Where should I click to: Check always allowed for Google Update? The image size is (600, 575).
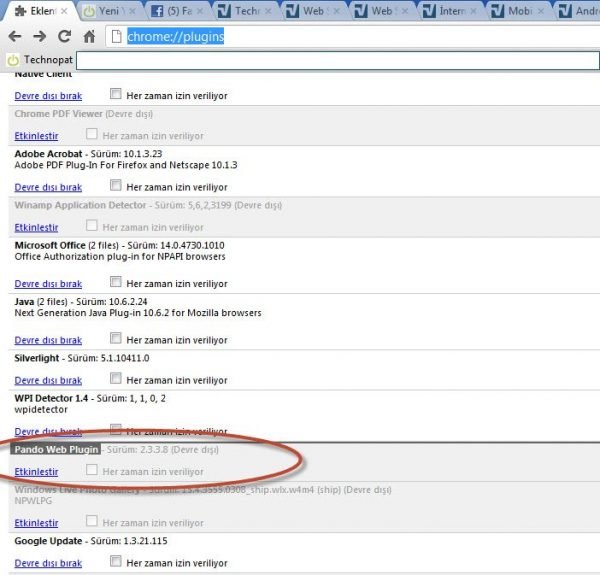[x=116, y=561]
